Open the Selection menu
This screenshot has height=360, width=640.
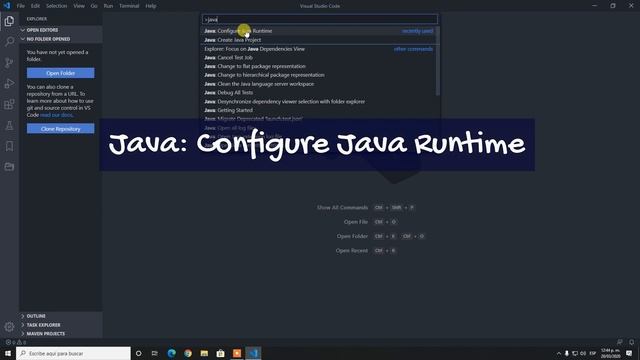[56, 6]
